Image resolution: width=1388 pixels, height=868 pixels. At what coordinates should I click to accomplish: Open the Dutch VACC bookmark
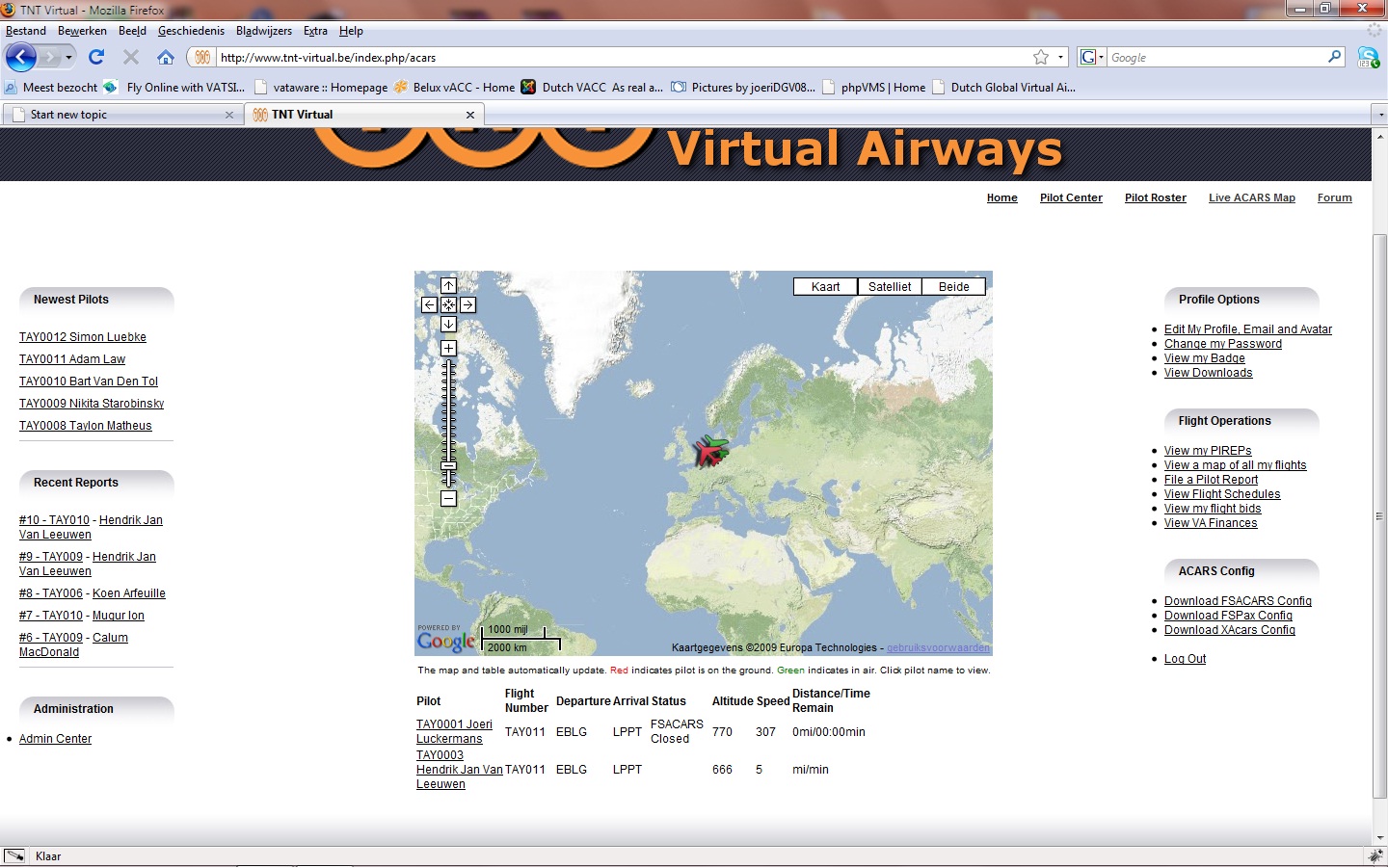click(x=592, y=87)
